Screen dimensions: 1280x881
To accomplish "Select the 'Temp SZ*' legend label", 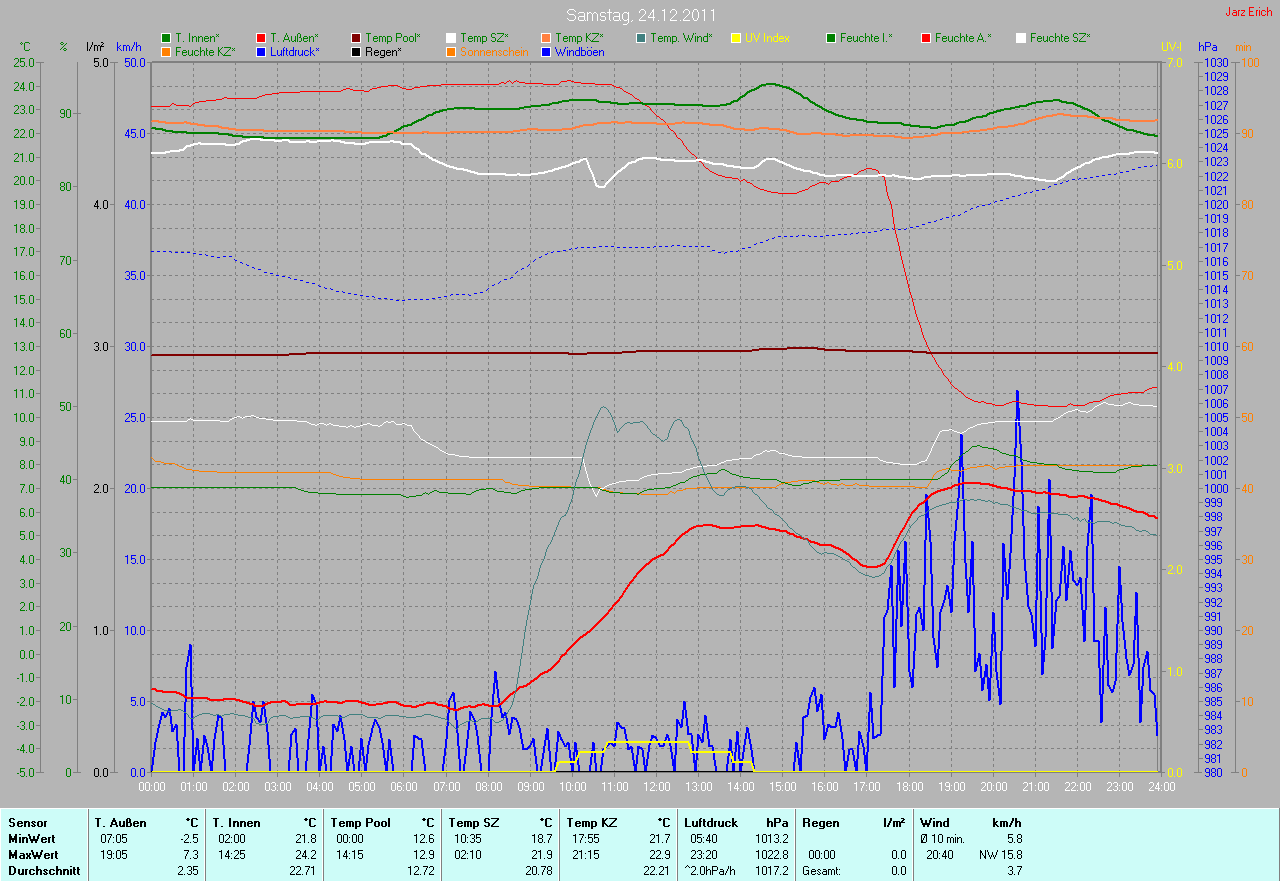I will coord(484,38).
